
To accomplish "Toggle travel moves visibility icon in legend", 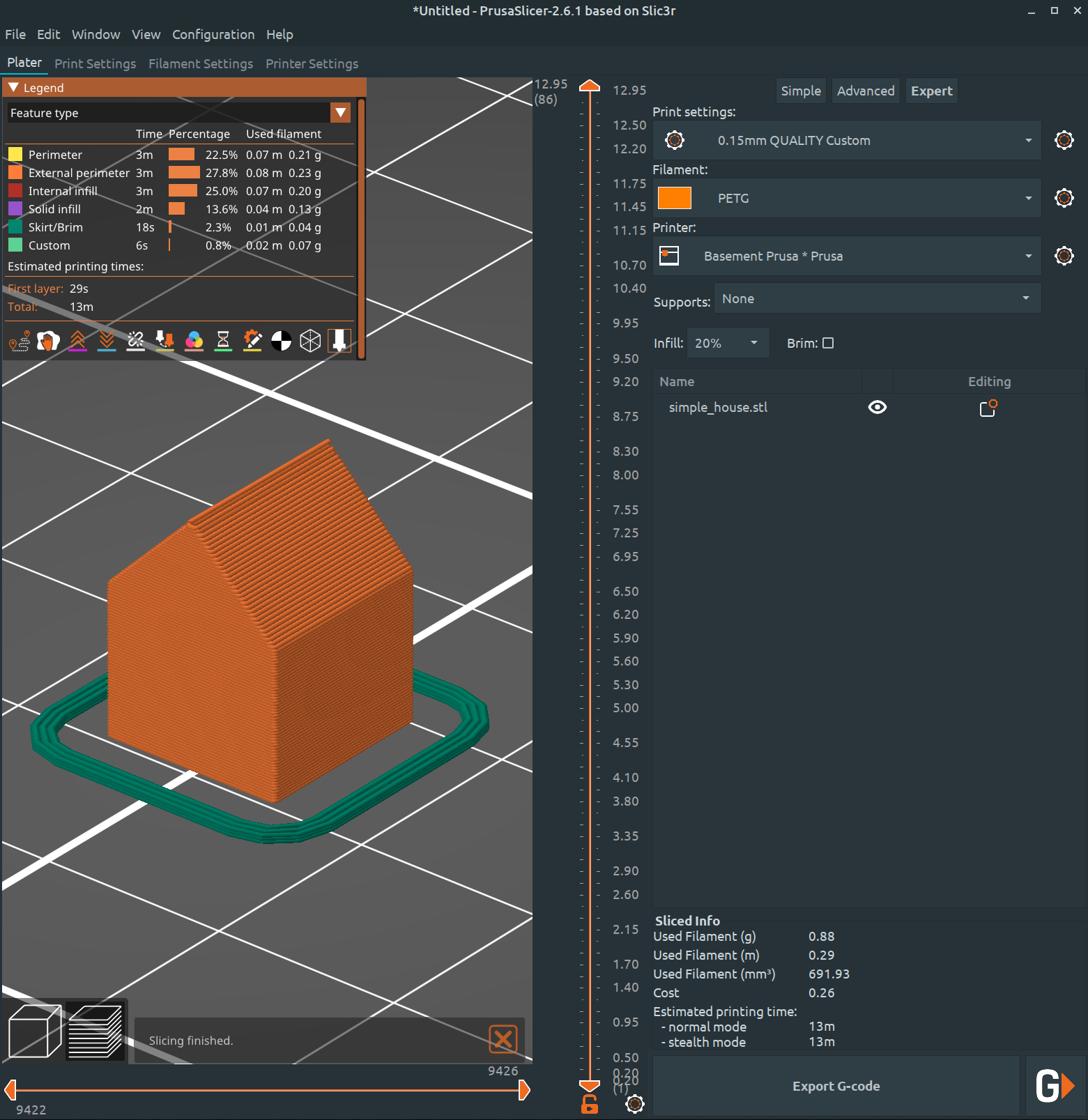I will 19,341.
